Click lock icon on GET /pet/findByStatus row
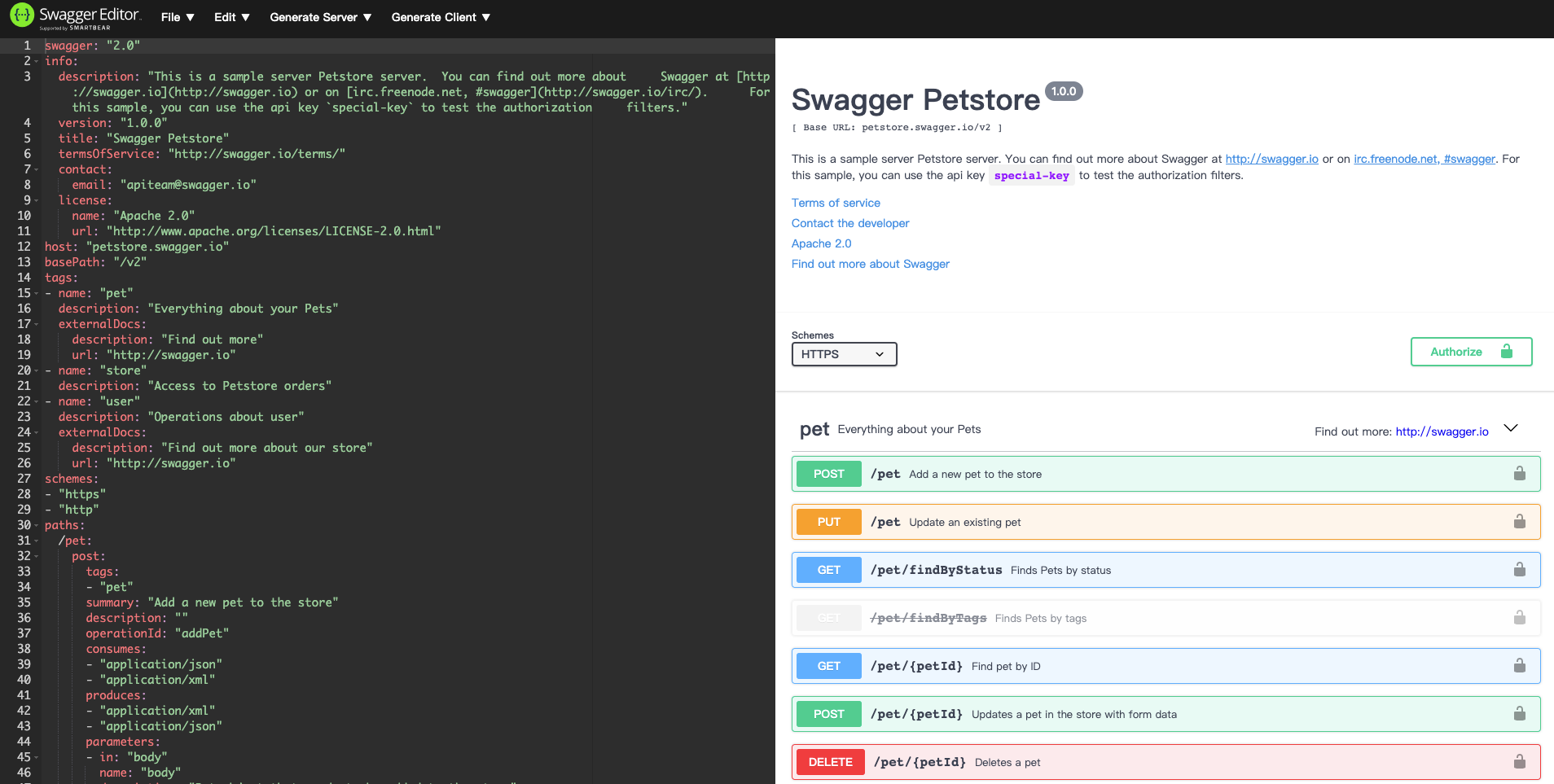 click(x=1520, y=569)
